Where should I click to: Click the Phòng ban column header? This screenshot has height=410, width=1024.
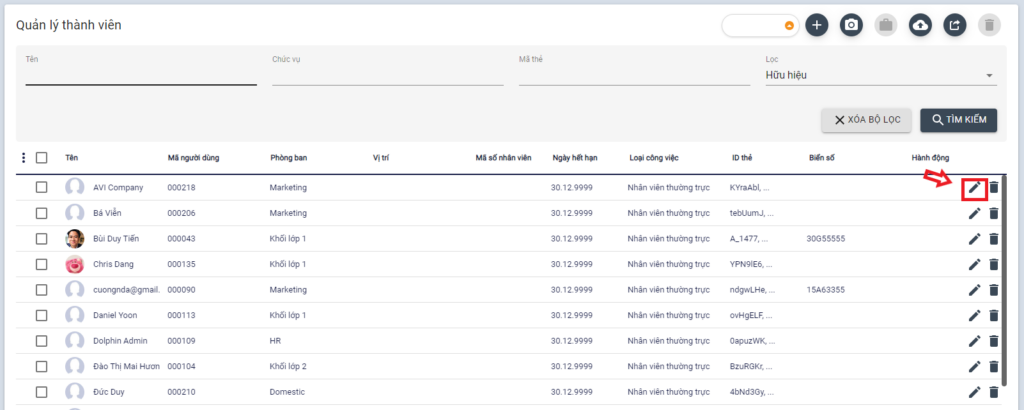pyautogui.click(x=288, y=158)
